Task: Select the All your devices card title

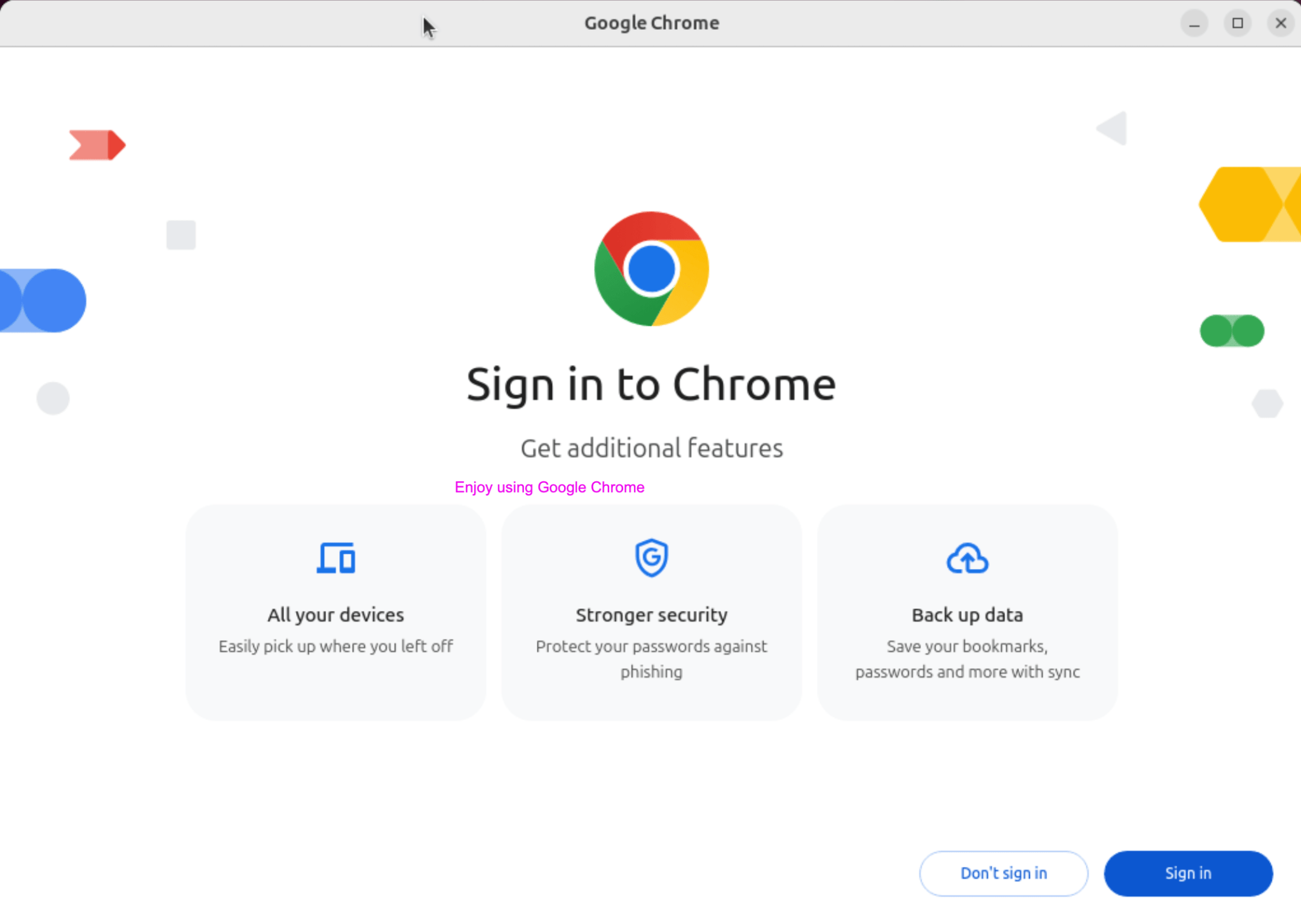Action: tap(335, 615)
